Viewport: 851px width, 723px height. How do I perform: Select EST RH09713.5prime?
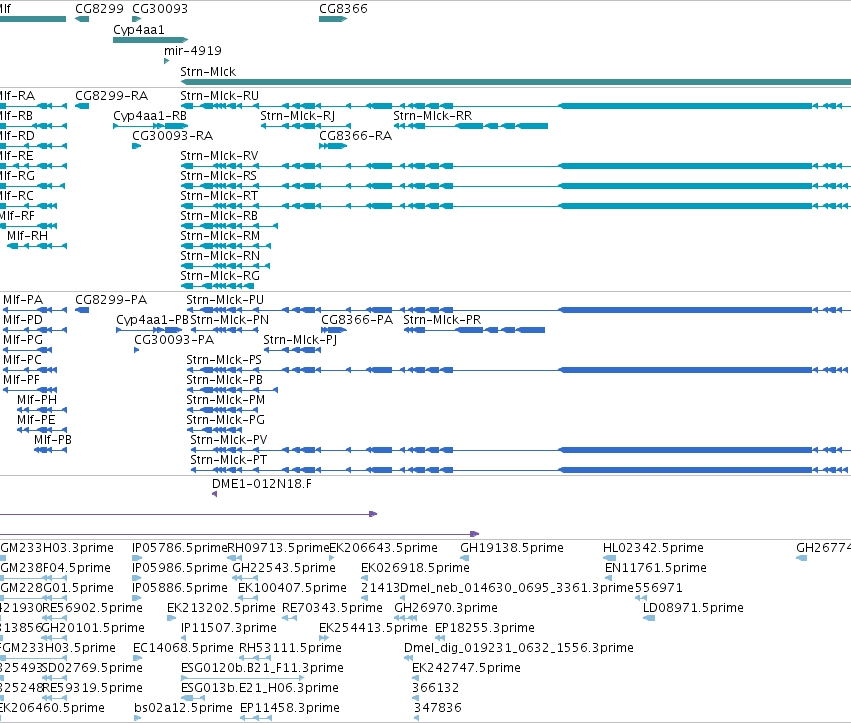[278, 548]
